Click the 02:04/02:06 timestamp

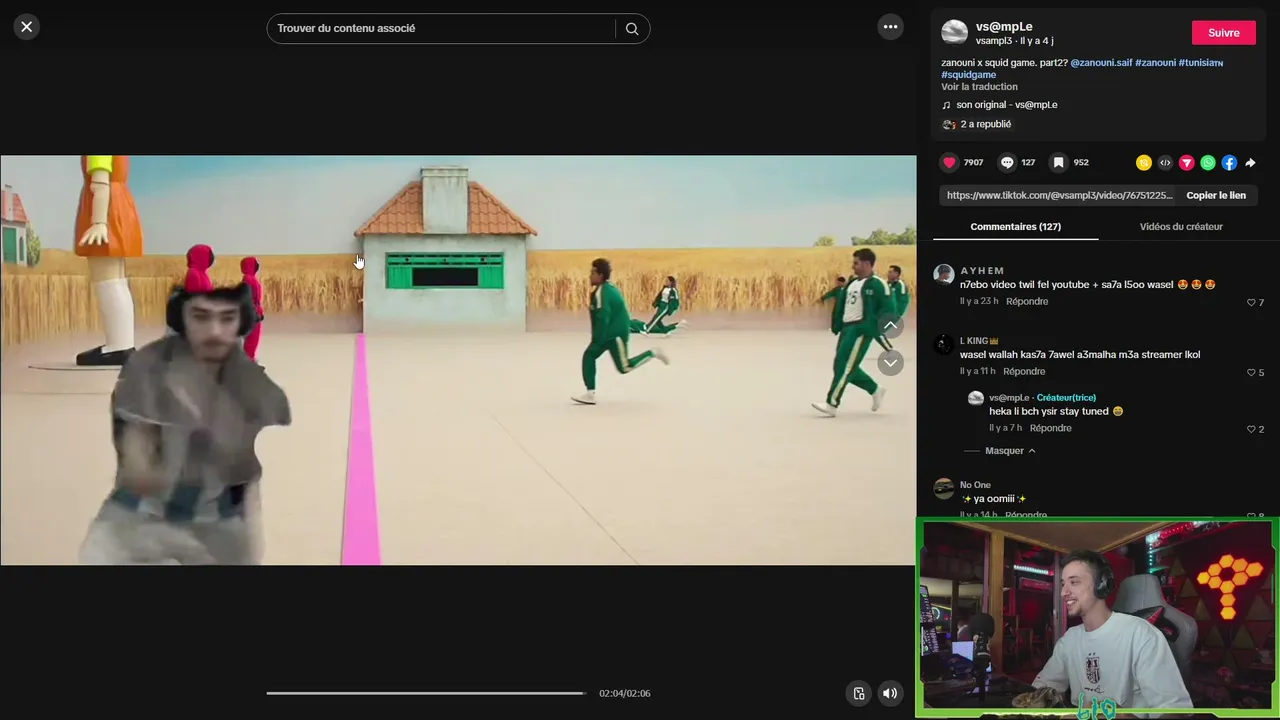[x=625, y=694]
